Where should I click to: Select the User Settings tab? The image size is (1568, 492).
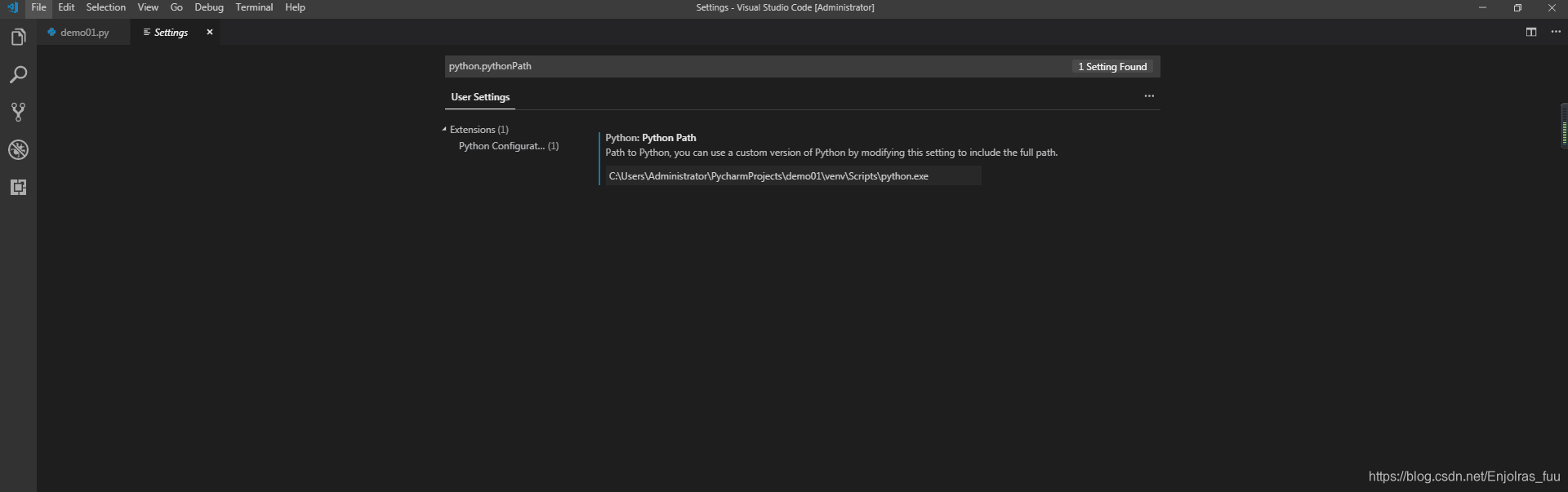[480, 97]
